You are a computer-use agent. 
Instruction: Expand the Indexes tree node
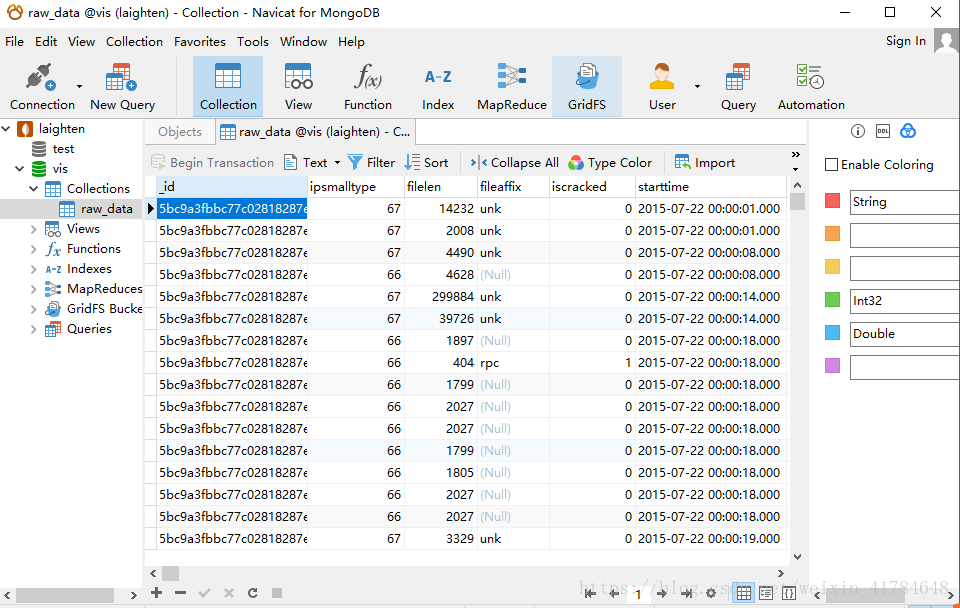(x=34, y=269)
